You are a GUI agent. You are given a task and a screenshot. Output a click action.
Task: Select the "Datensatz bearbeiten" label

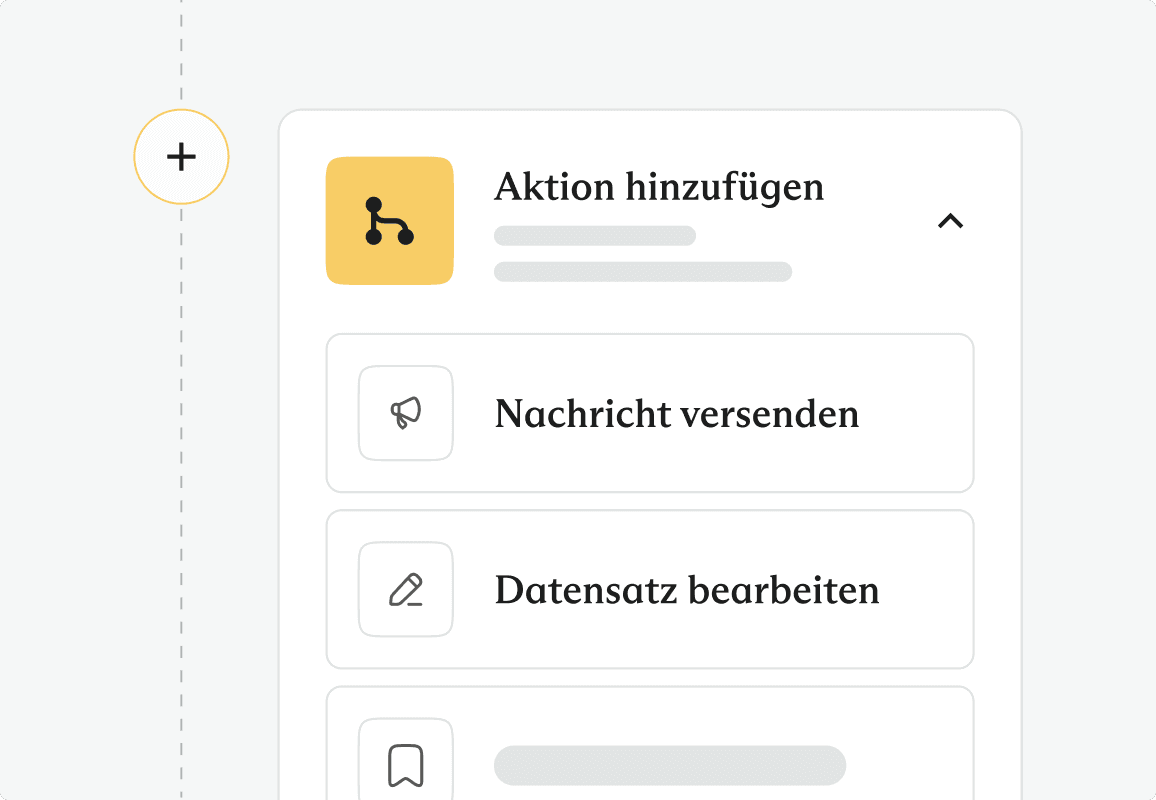686,590
